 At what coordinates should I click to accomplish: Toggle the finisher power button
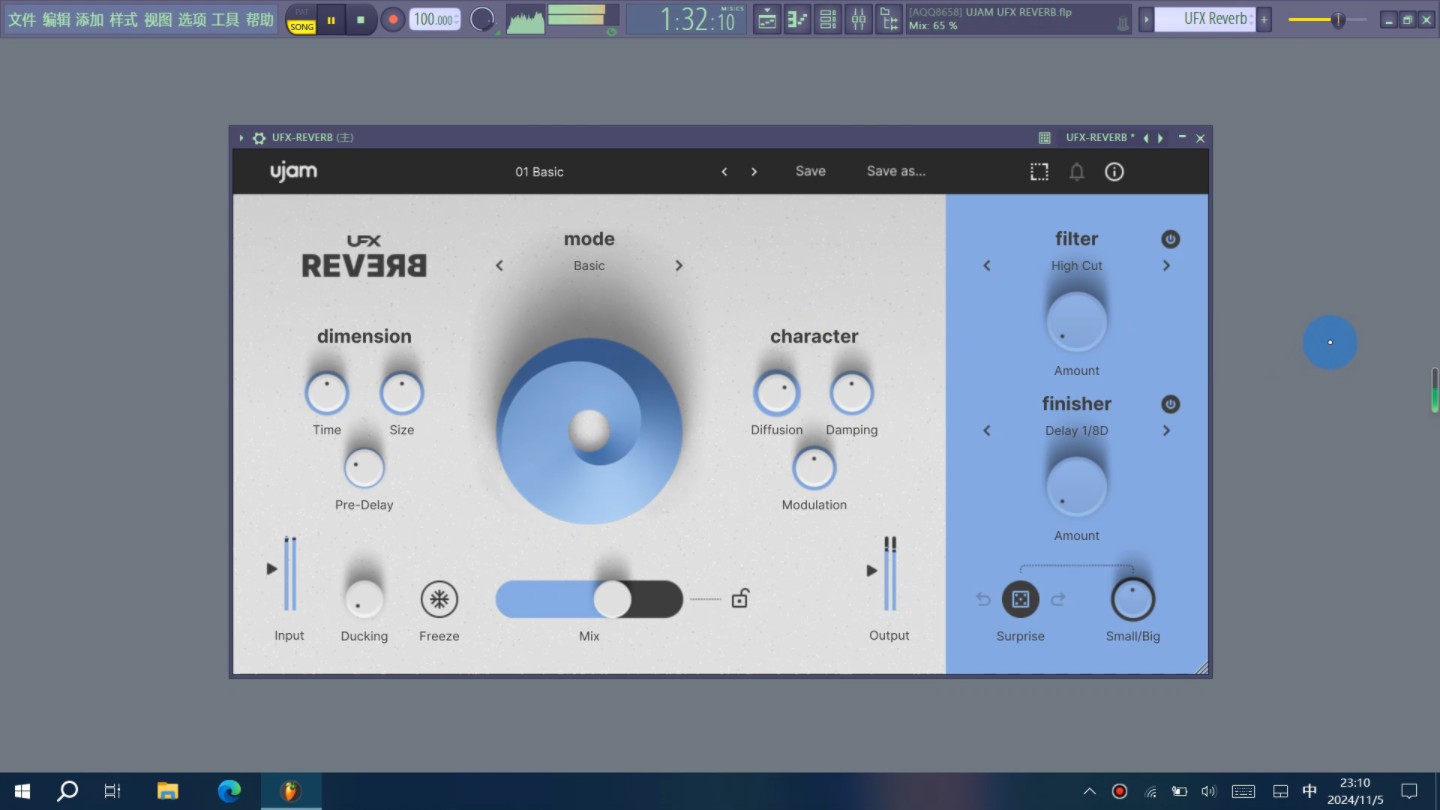1171,404
